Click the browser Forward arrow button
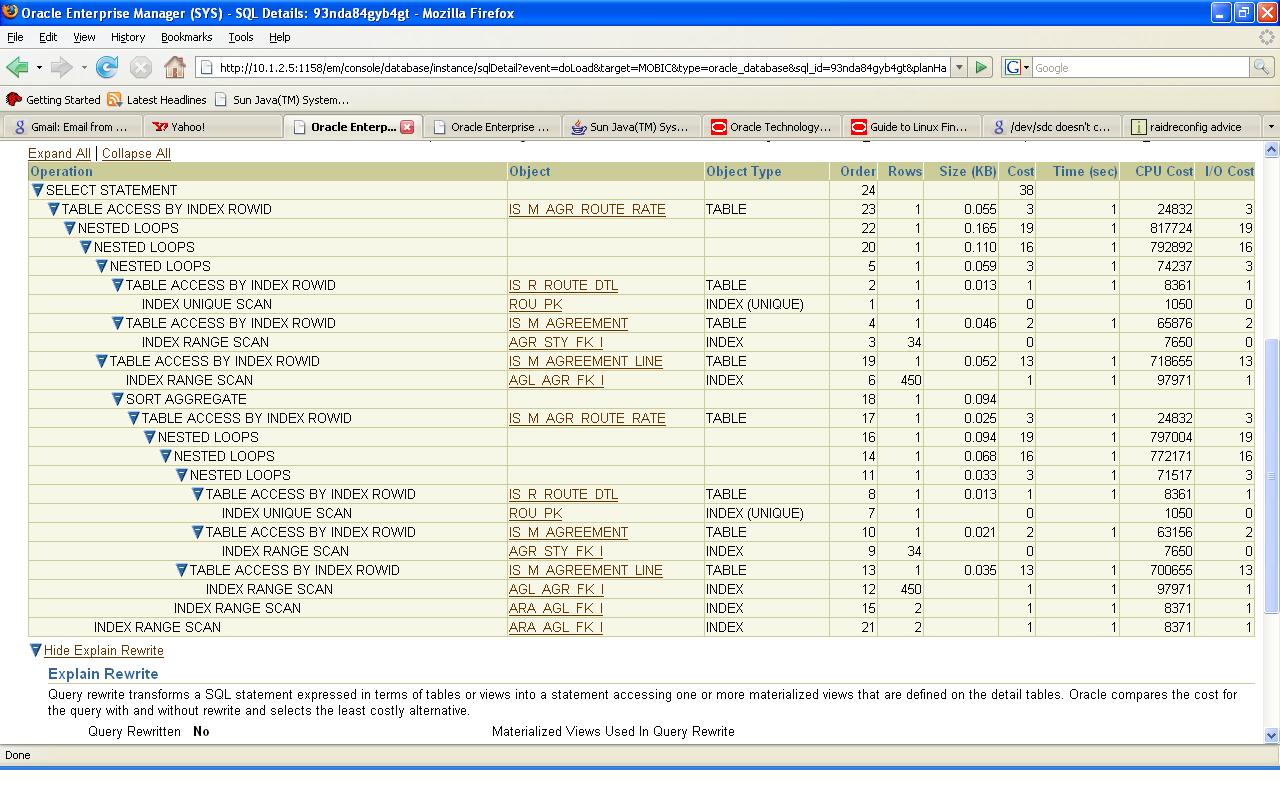 (x=61, y=67)
